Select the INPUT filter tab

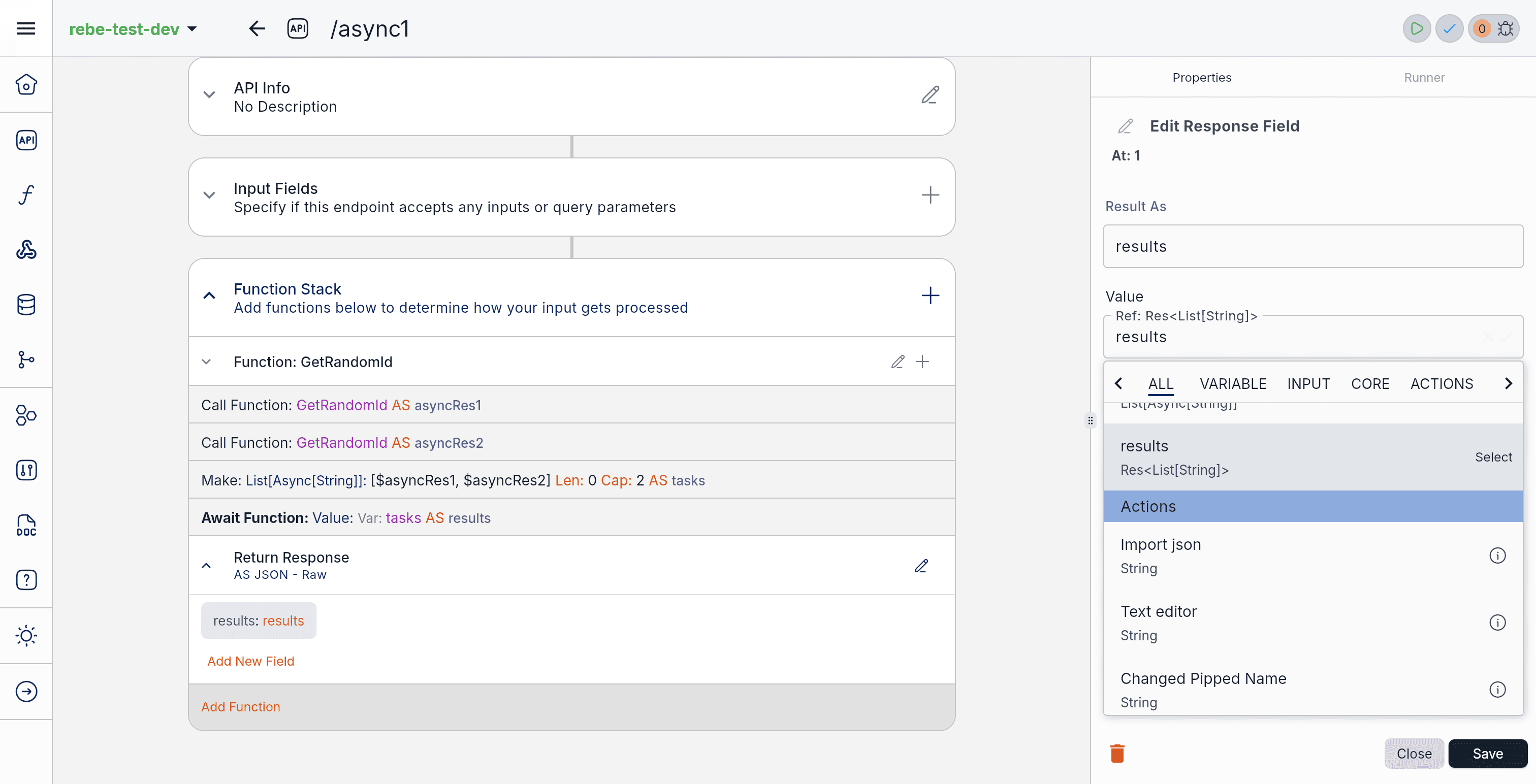tap(1308, 383)
